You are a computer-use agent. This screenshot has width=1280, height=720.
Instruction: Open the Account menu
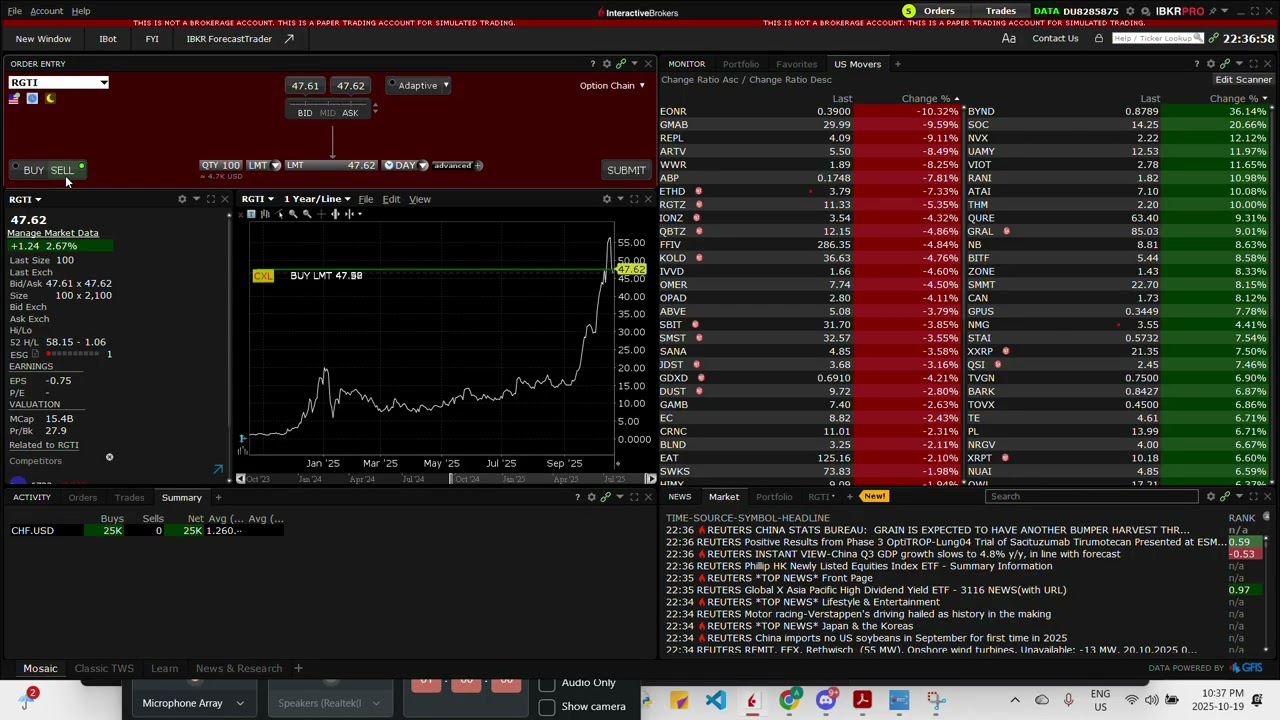pos(46,11)
